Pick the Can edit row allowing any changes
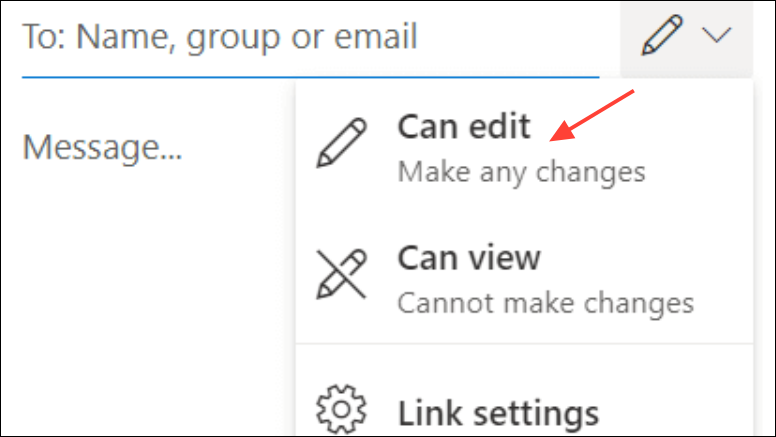 [525, 147]
